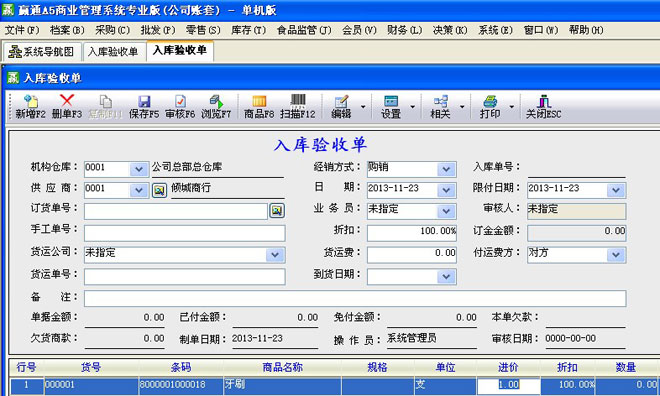660x396 pixels.
Task: Click the 备注 remarks field
Action: click(355, 298)
